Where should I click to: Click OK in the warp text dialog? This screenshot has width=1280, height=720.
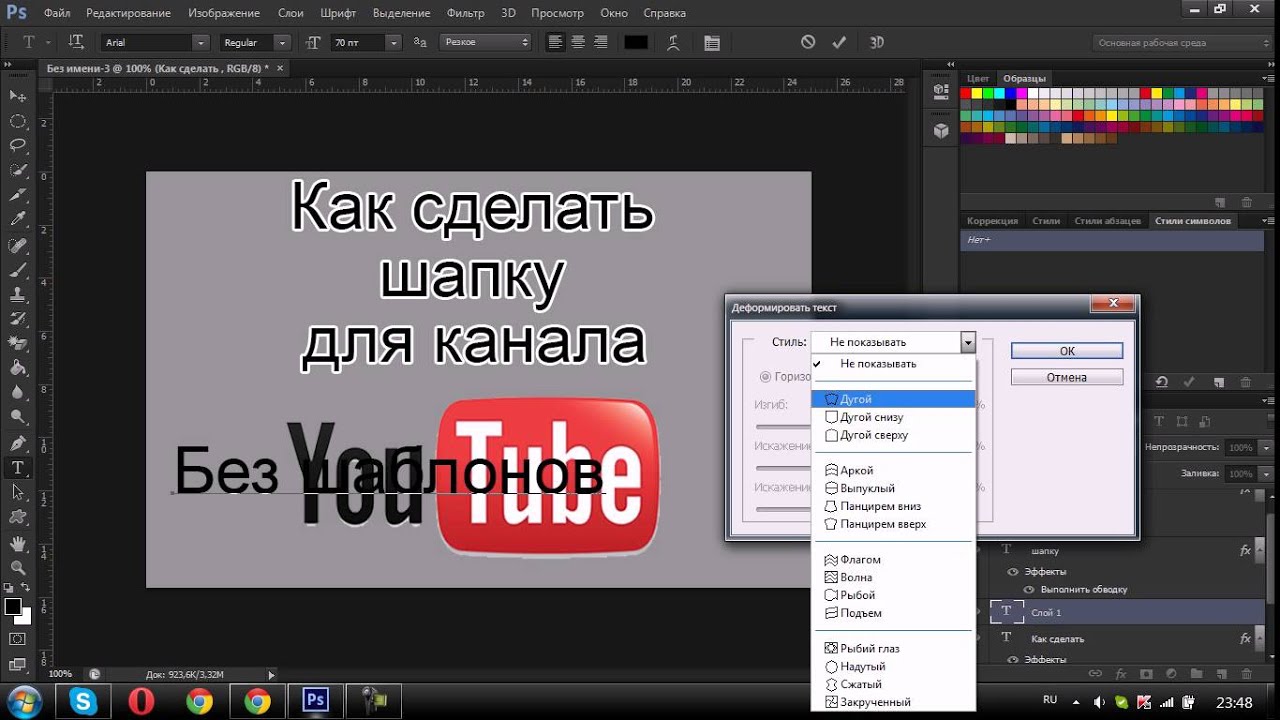pyautogui.click(x=1067, y=351)
